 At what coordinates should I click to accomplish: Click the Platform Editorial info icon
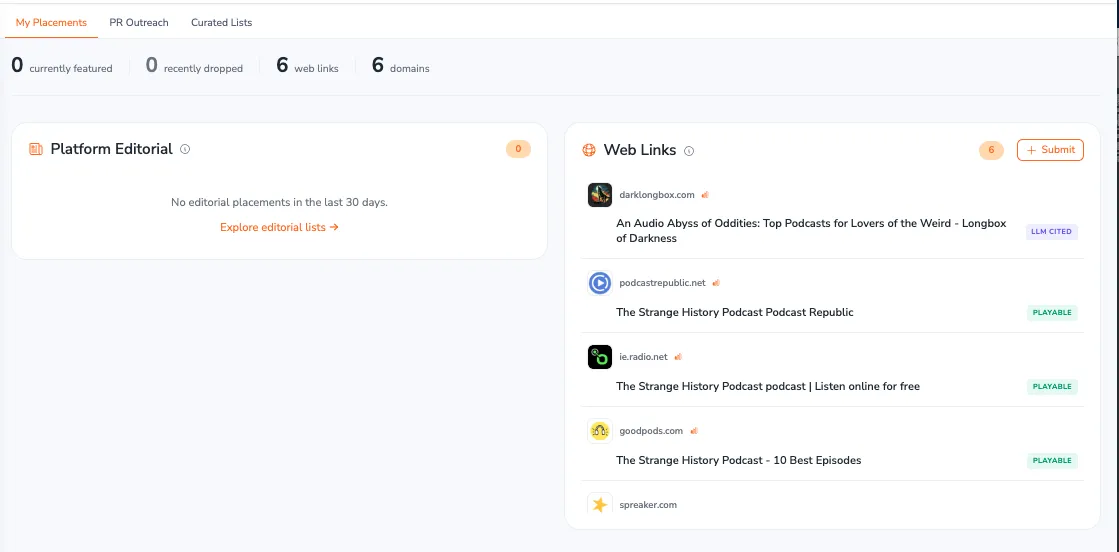[x=186, y=149]
